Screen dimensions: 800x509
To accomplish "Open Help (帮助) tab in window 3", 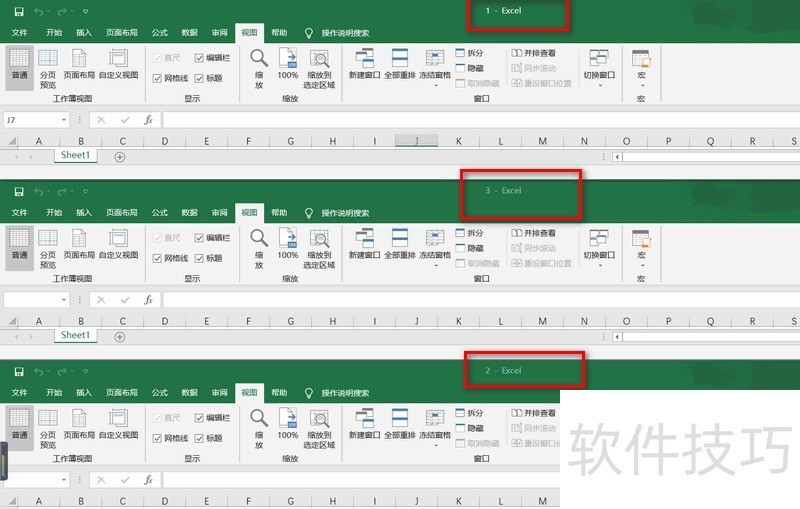I will pos(279,213).
